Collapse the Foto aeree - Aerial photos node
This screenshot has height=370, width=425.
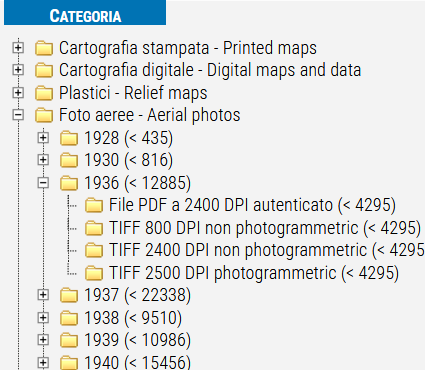[18, 115]
